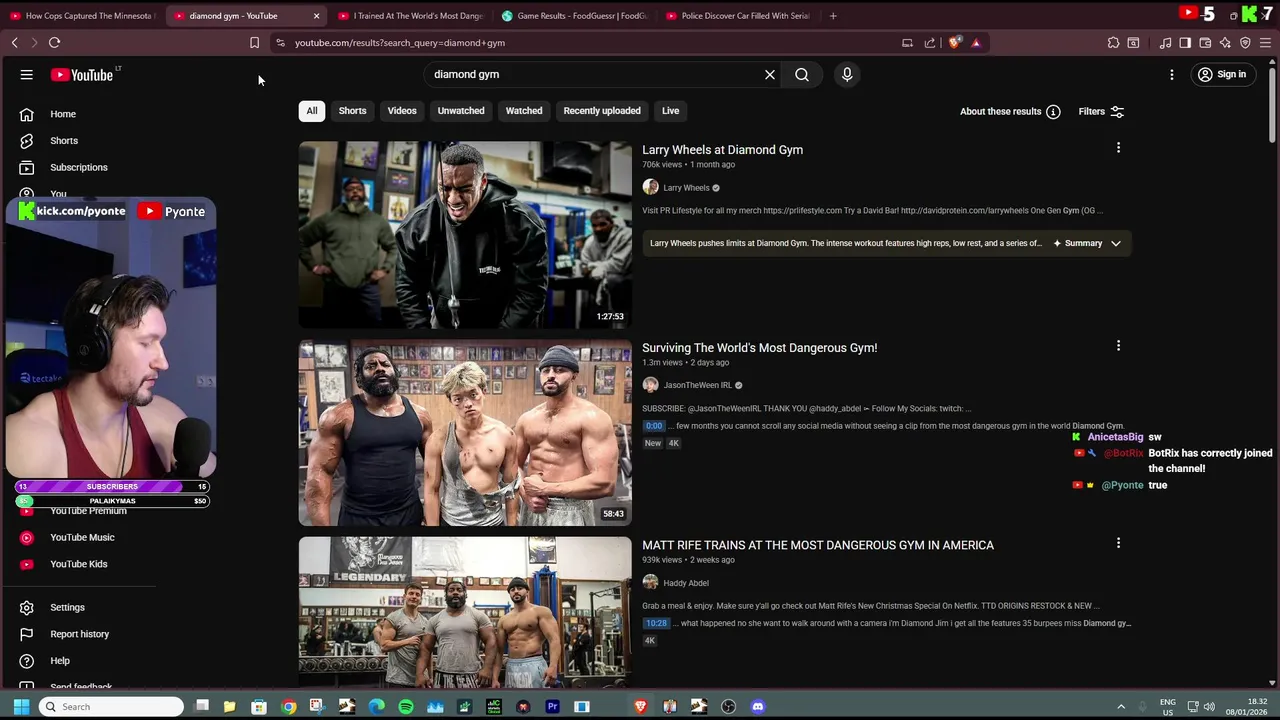Open Leo AI sparkle icon
The width and height of the screenshot is (1280, 720).
pos(1225,43)
